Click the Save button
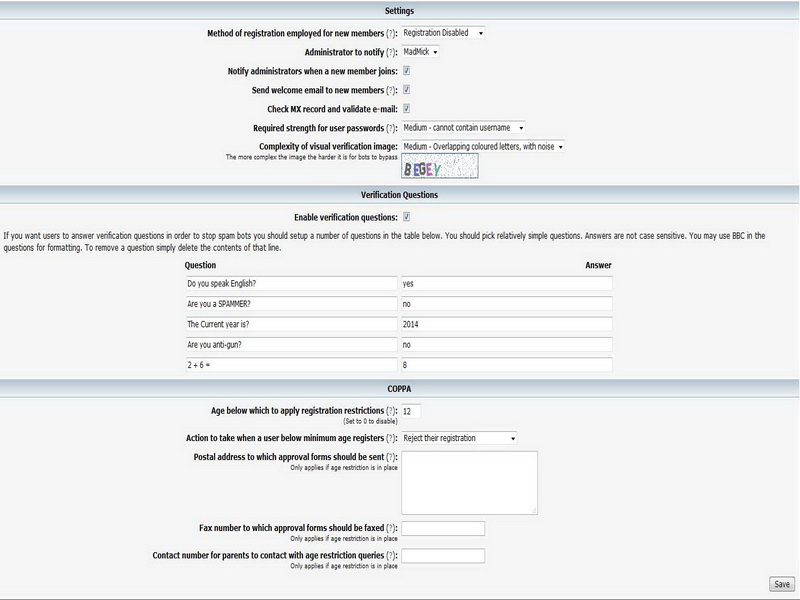Viewport: 800px width, 600px height. coord(781,584)
